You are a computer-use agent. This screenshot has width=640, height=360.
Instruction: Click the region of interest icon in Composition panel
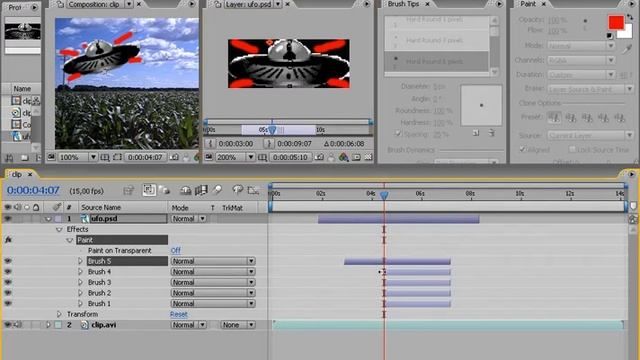[x=118, y=157]
